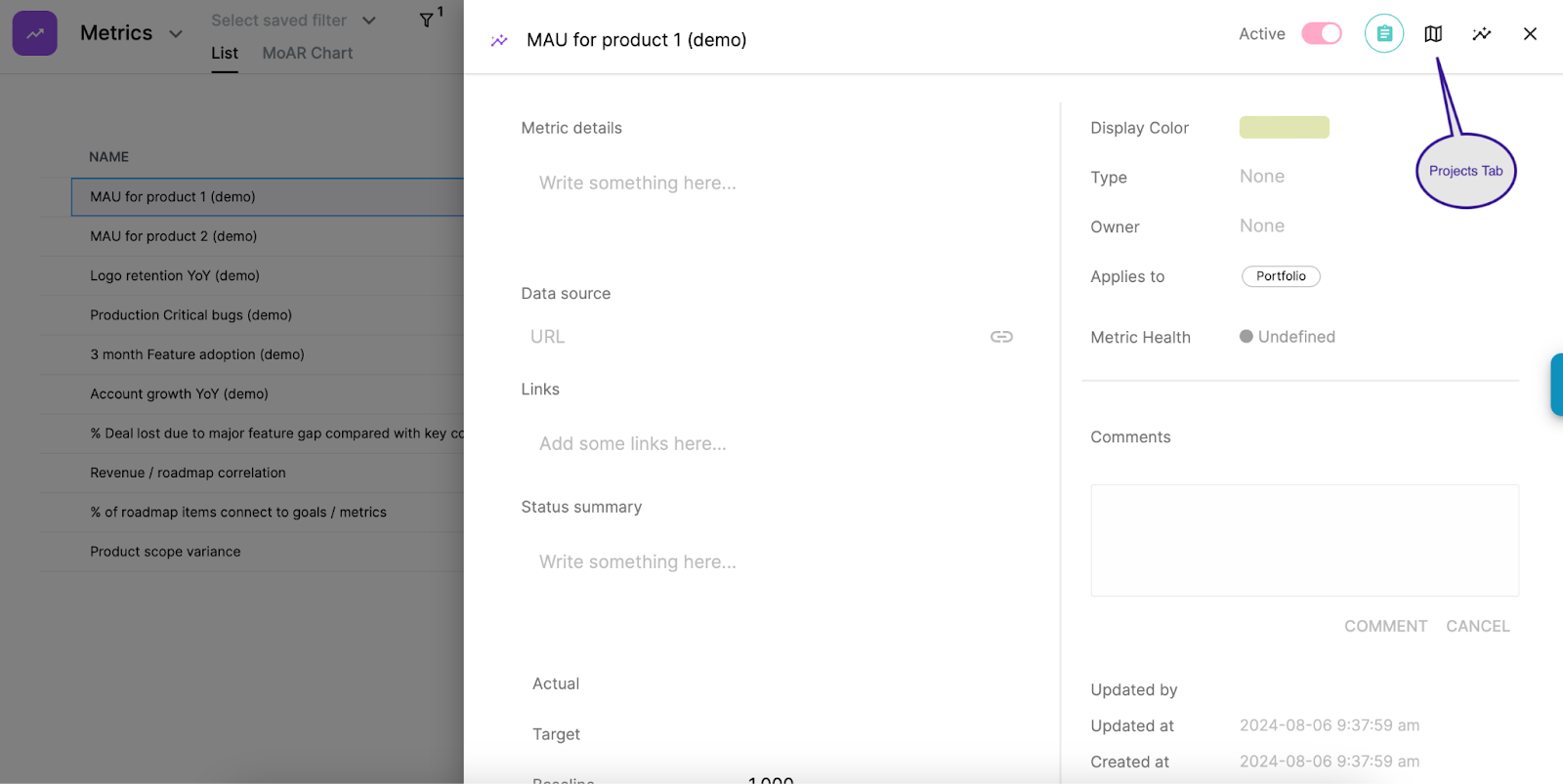Click the metric icon beside the panel title

[499, 40]
